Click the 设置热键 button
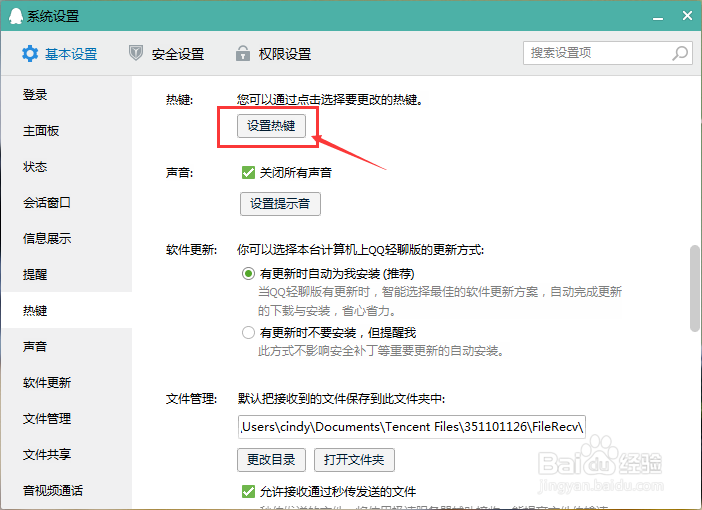702x510 pixels. tap(271, 126)
